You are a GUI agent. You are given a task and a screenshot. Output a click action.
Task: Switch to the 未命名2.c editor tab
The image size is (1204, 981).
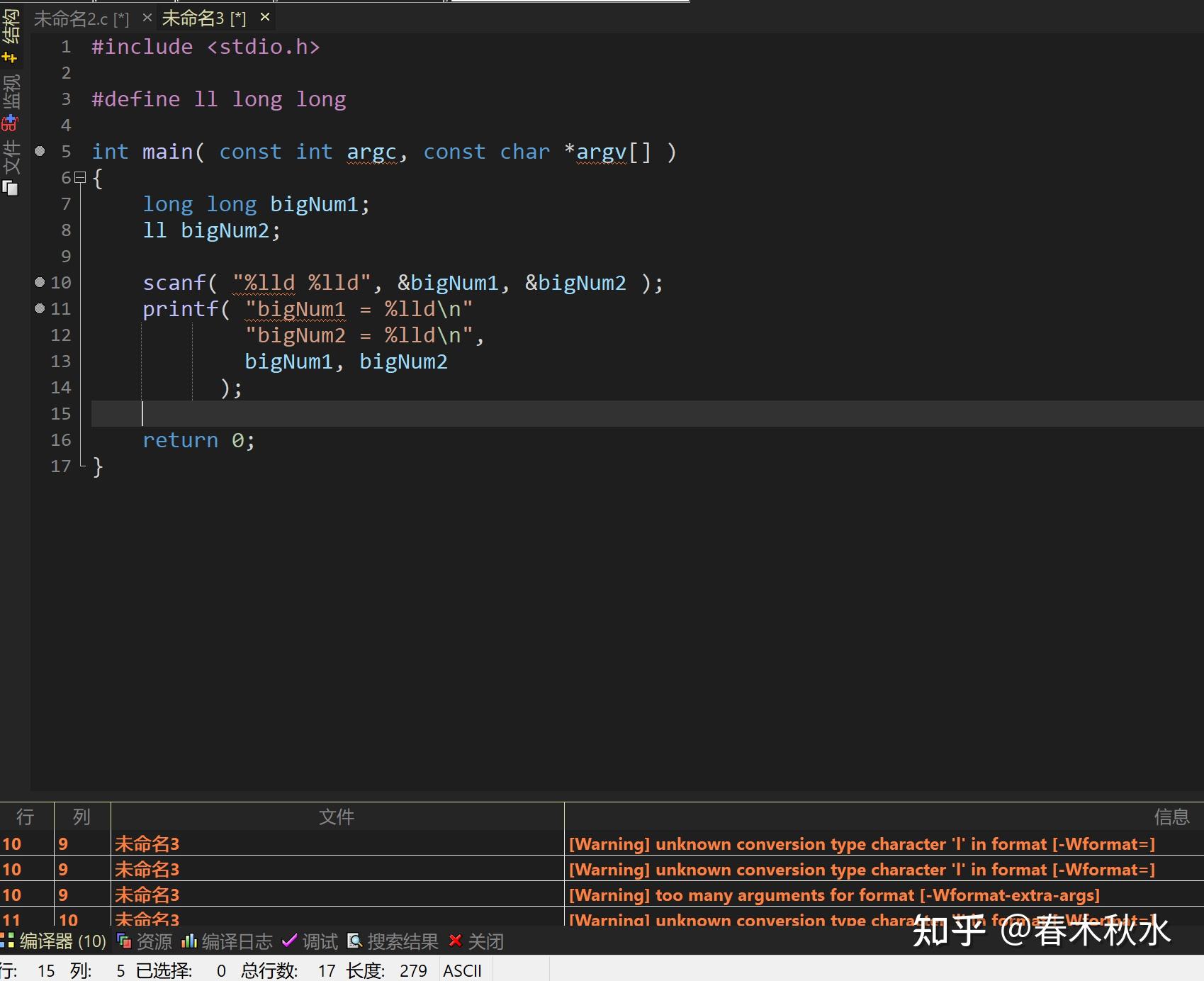coord(81,18)
